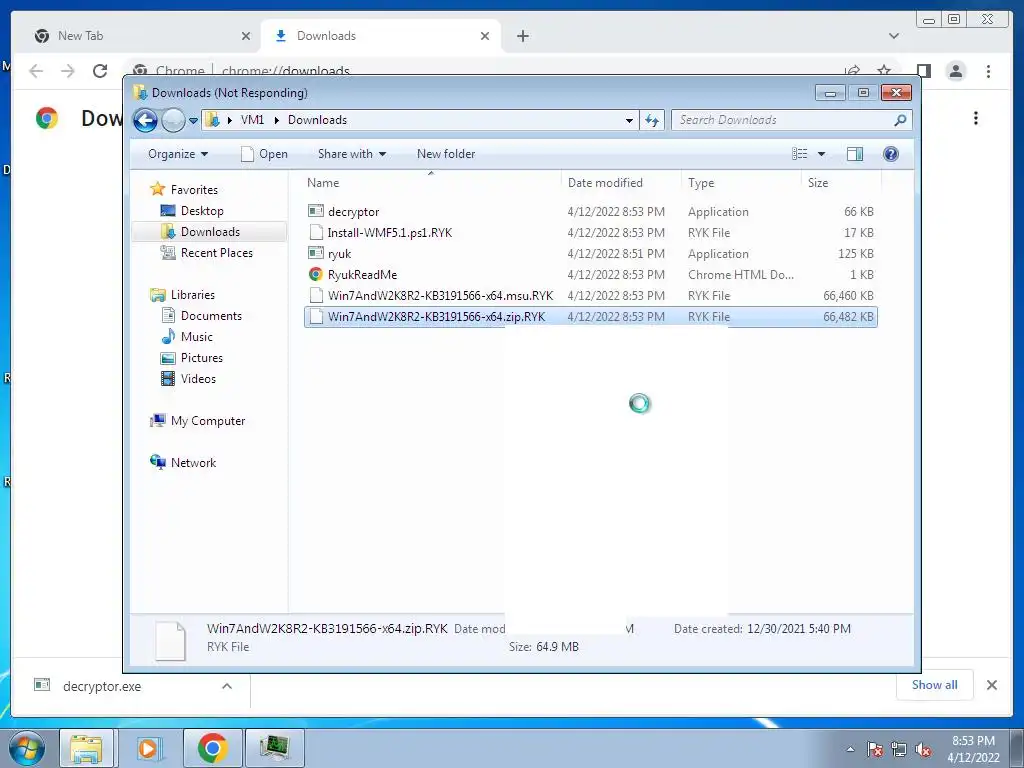The height and width of the screenshot is (768, 1024).
Task: Open the More view options arrow
Action: coord(822,154)
